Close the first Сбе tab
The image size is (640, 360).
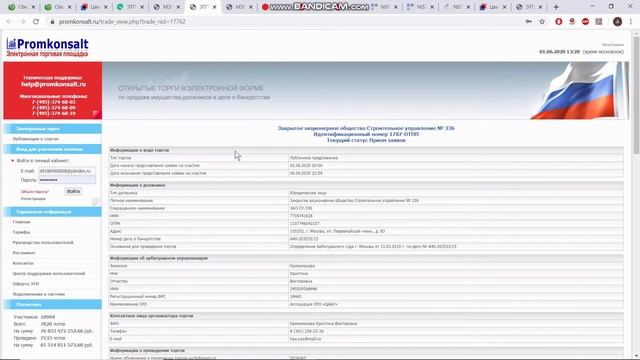point(33,7)
